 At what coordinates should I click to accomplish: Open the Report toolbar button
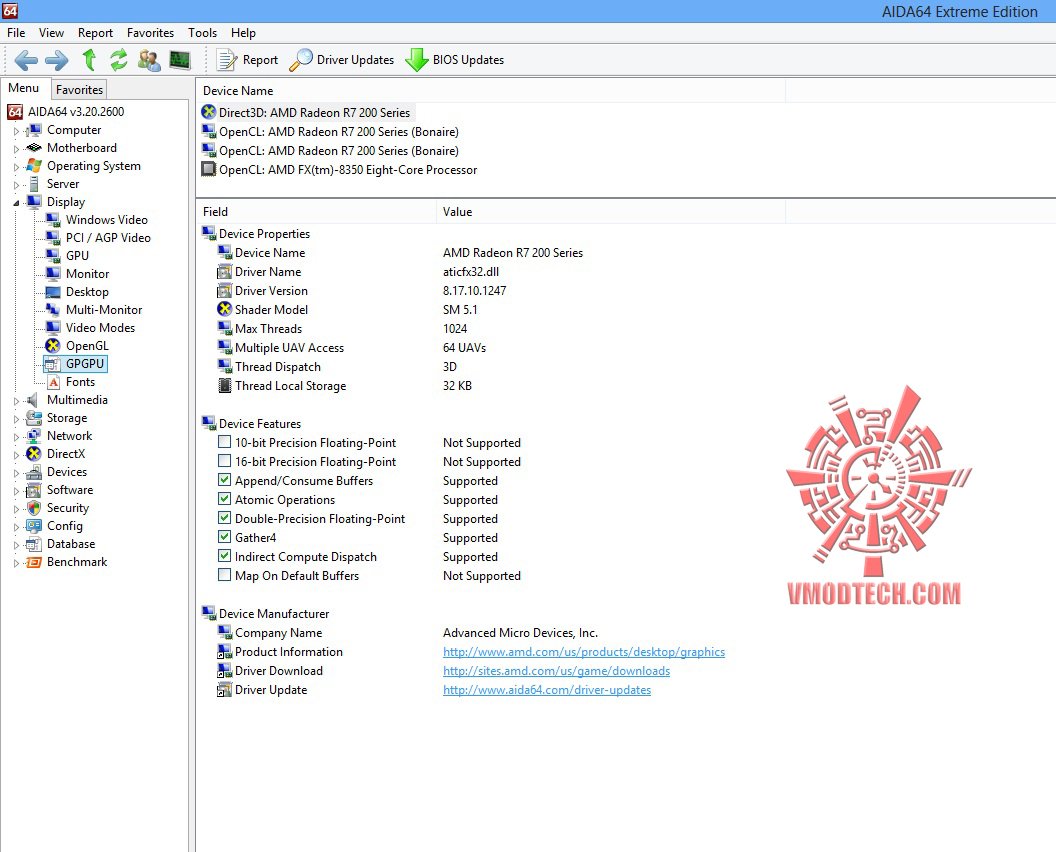246,60
